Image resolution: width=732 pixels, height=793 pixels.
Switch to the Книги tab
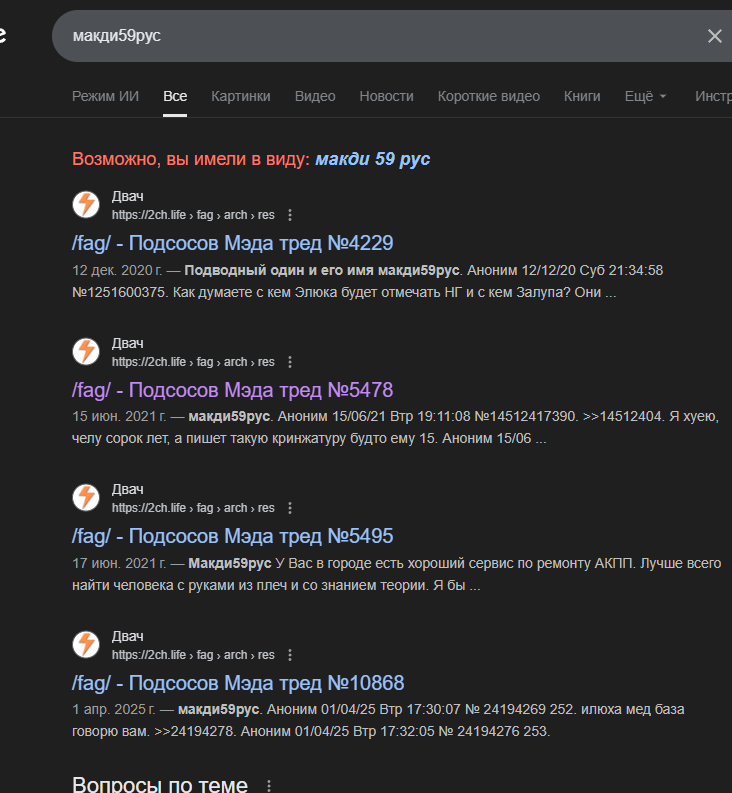[582, 96]
